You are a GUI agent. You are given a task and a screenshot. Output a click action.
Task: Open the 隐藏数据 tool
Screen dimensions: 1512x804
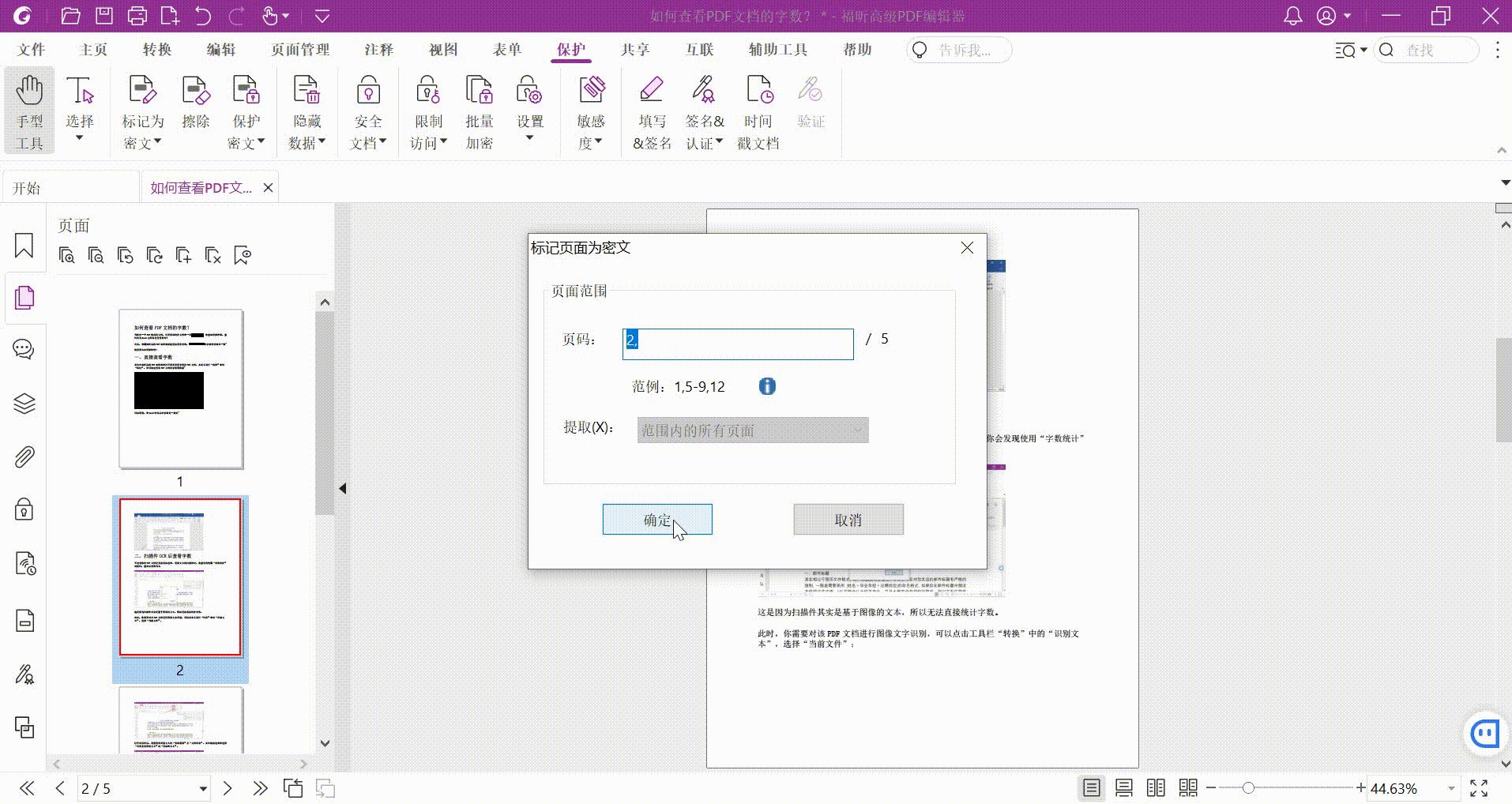(307, 111)
